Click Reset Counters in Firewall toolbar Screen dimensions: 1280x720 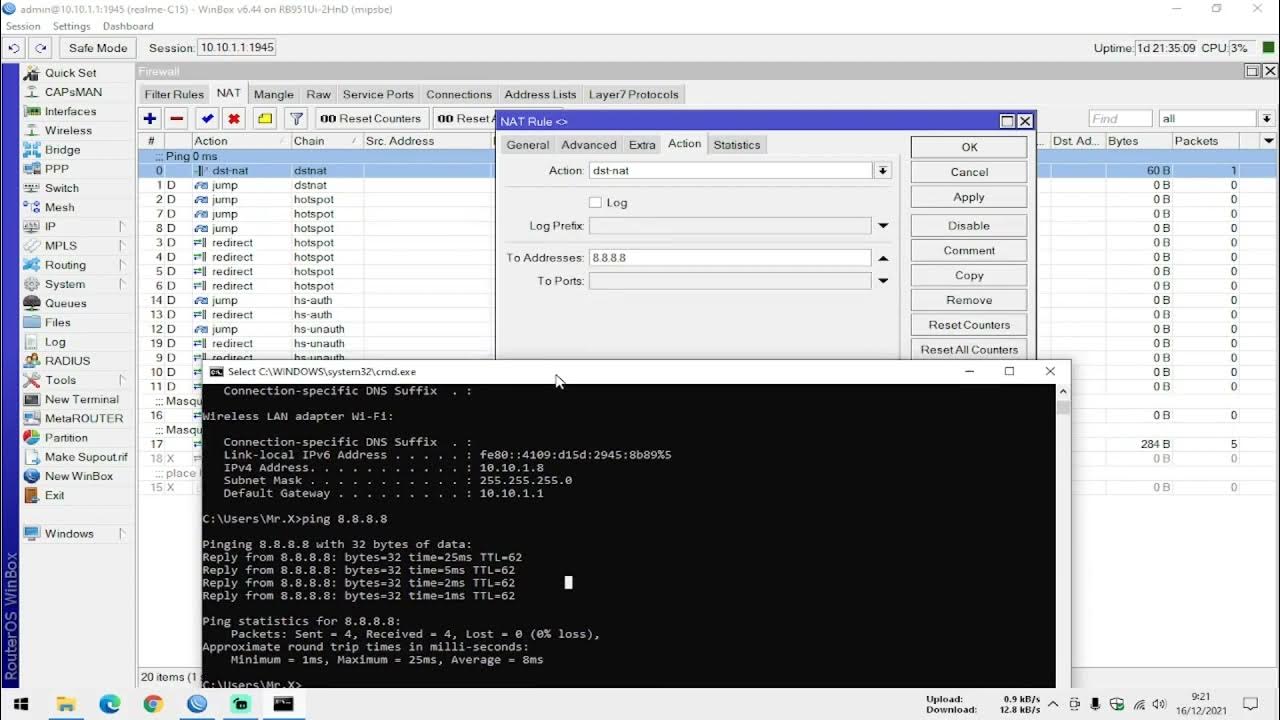(x=371, y=118)
